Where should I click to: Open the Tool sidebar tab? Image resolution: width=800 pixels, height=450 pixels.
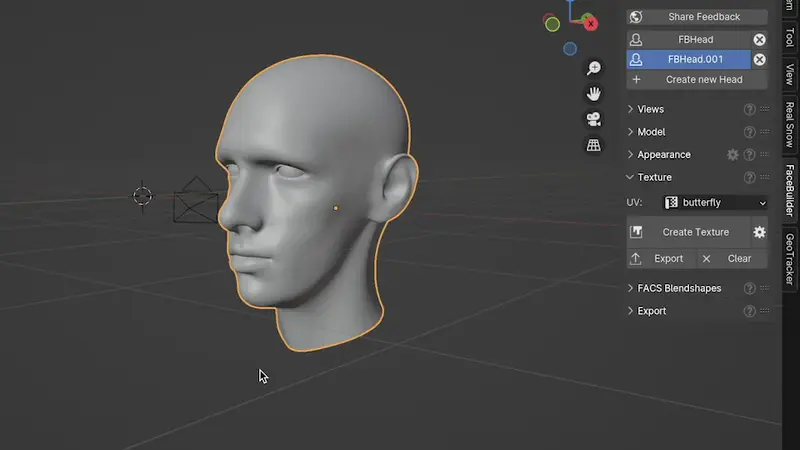789,37
